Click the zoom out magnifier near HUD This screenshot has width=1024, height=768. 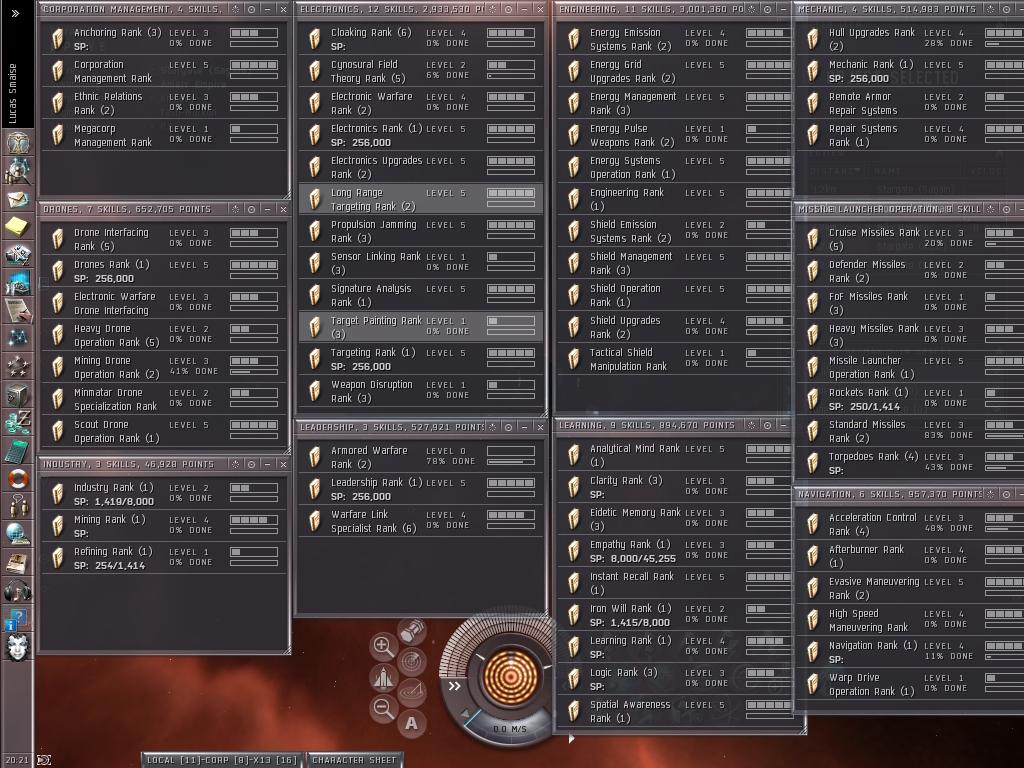(x=383, y=709)
